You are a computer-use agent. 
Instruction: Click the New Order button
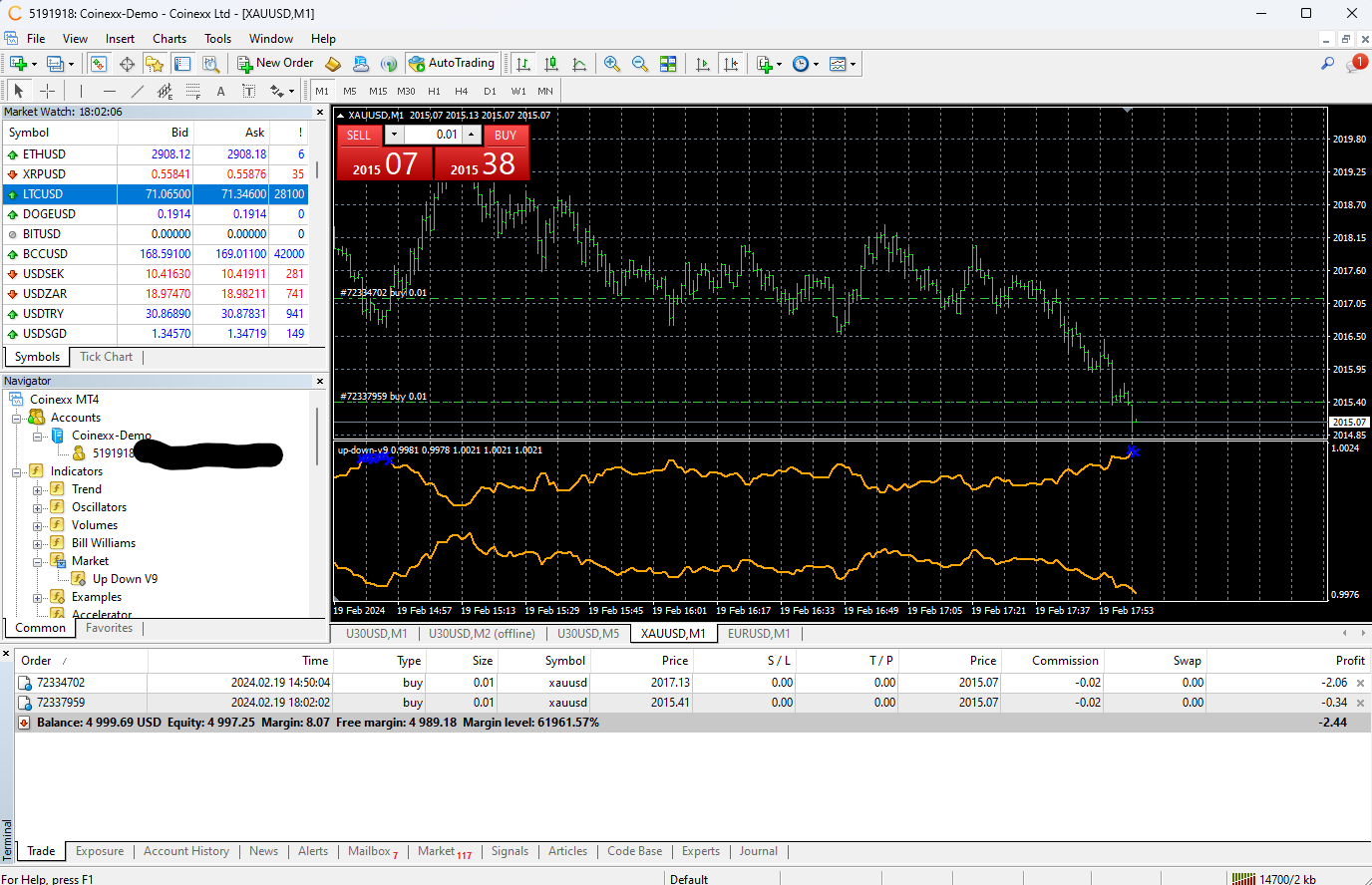(x=275, y=64)
